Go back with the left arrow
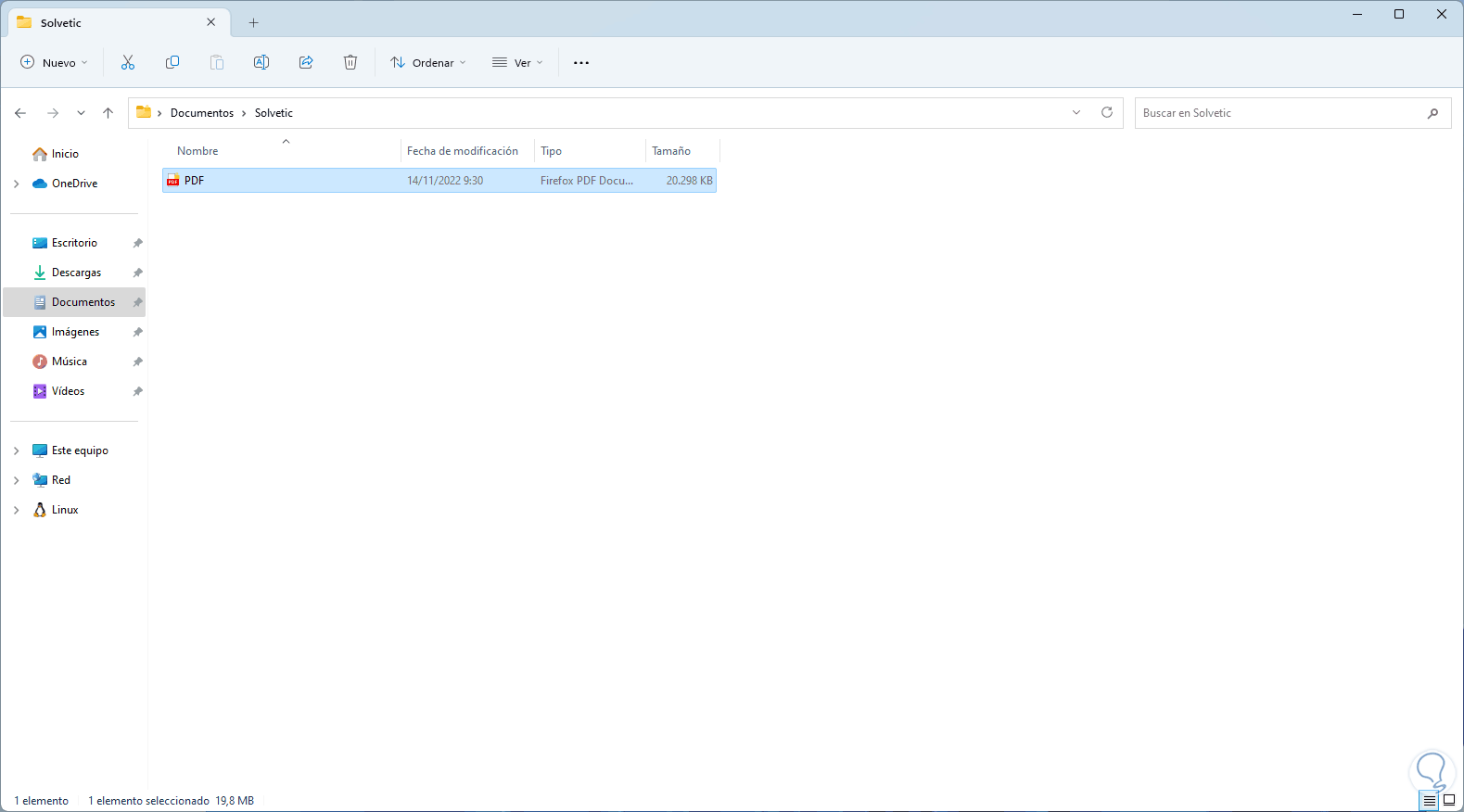This screenshot has height=812, width=1464. [x=20, y=113]
